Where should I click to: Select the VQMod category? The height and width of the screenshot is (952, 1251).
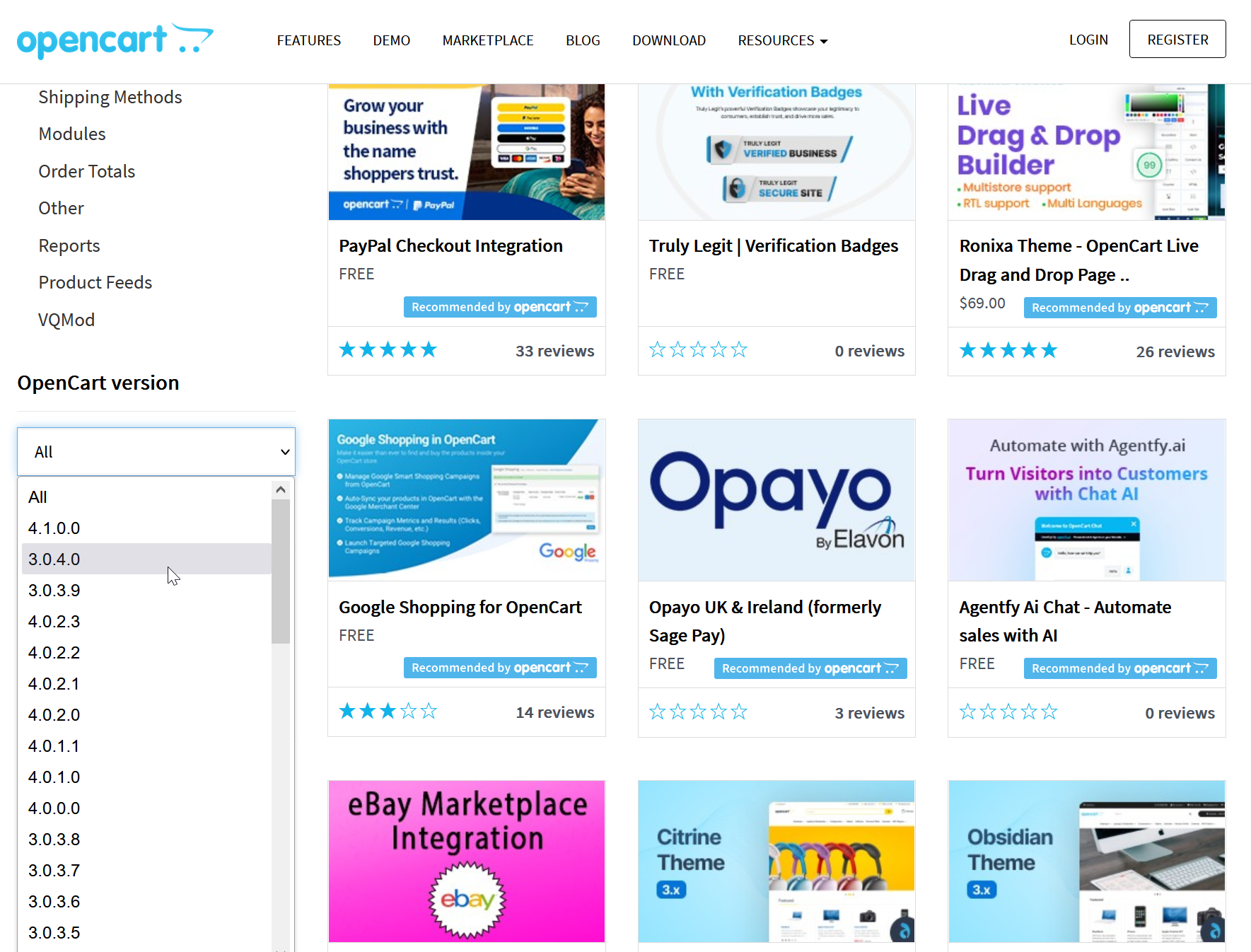(x=66, y=320)
